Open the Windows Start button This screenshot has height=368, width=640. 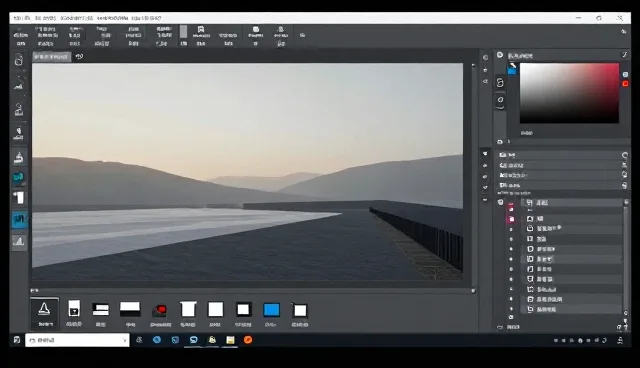[x=17, y=340]
